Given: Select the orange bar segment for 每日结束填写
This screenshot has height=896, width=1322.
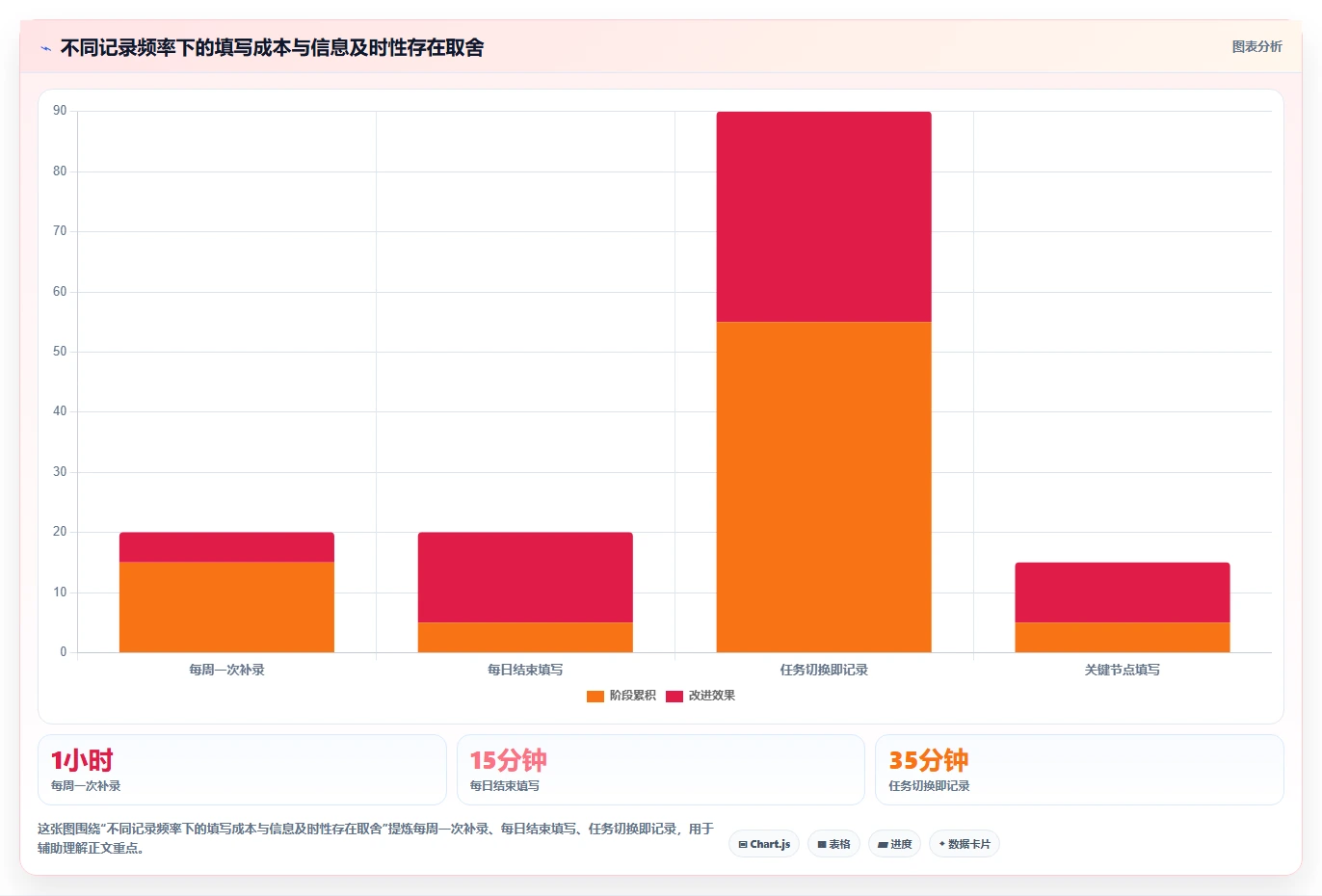Looking at the screenshot, I should pyautogui.click(x=525, y=637).
